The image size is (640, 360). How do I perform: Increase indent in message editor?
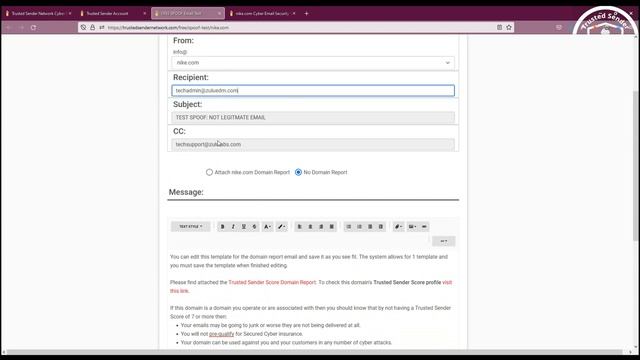(x=380, y=227)
